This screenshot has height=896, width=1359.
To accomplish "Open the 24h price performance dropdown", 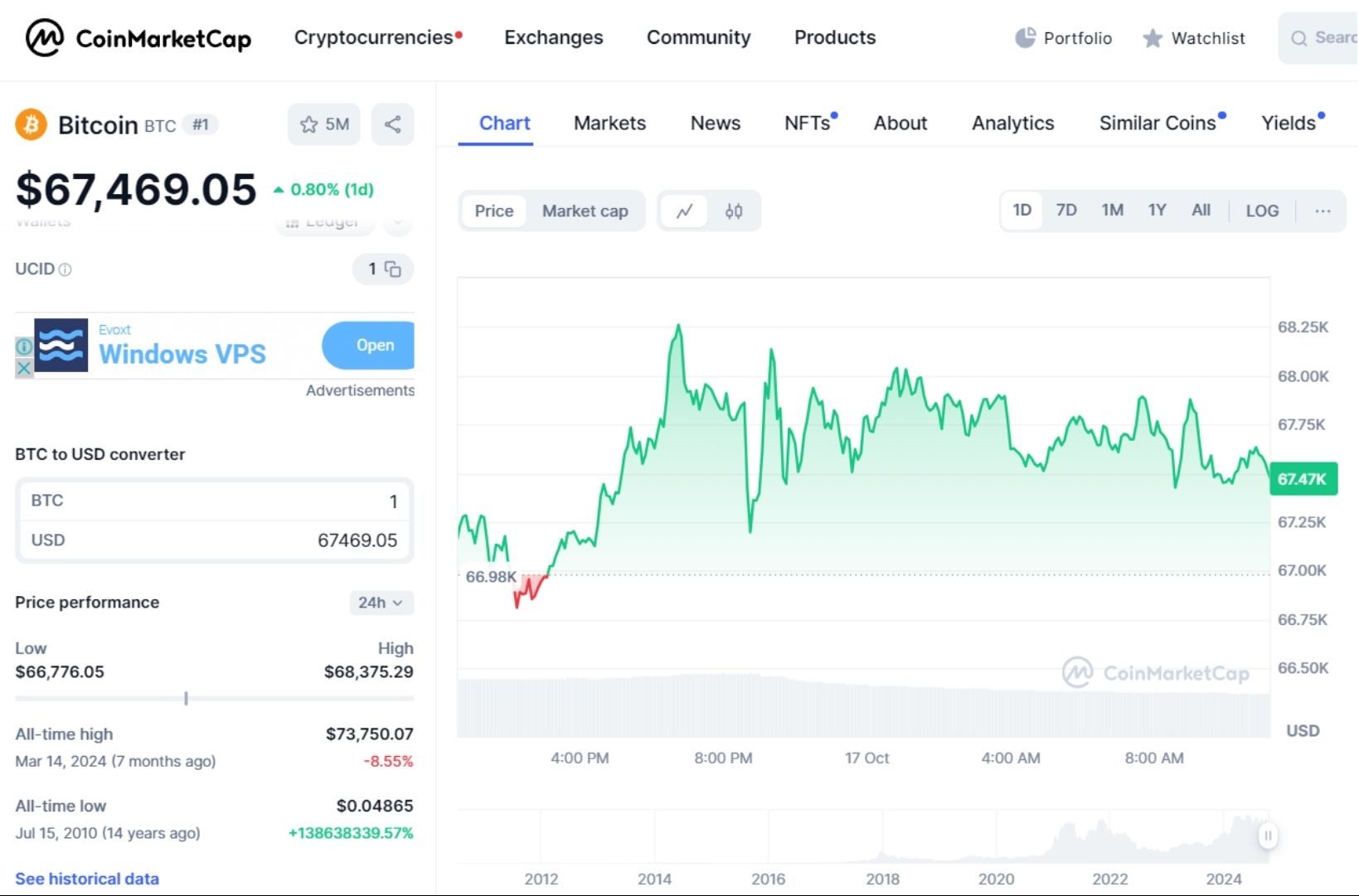I will coord(381,603).
